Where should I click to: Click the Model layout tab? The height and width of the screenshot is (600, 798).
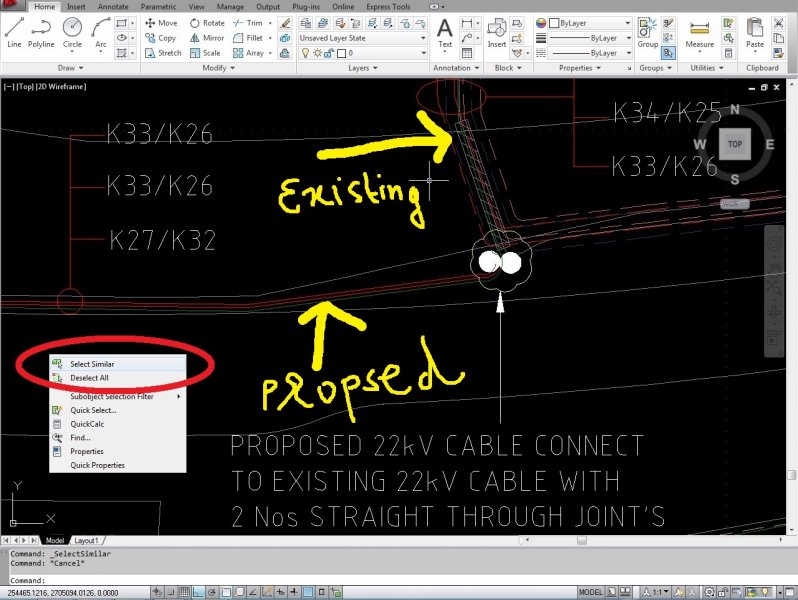pyautogui.click(x=54, y=540)
